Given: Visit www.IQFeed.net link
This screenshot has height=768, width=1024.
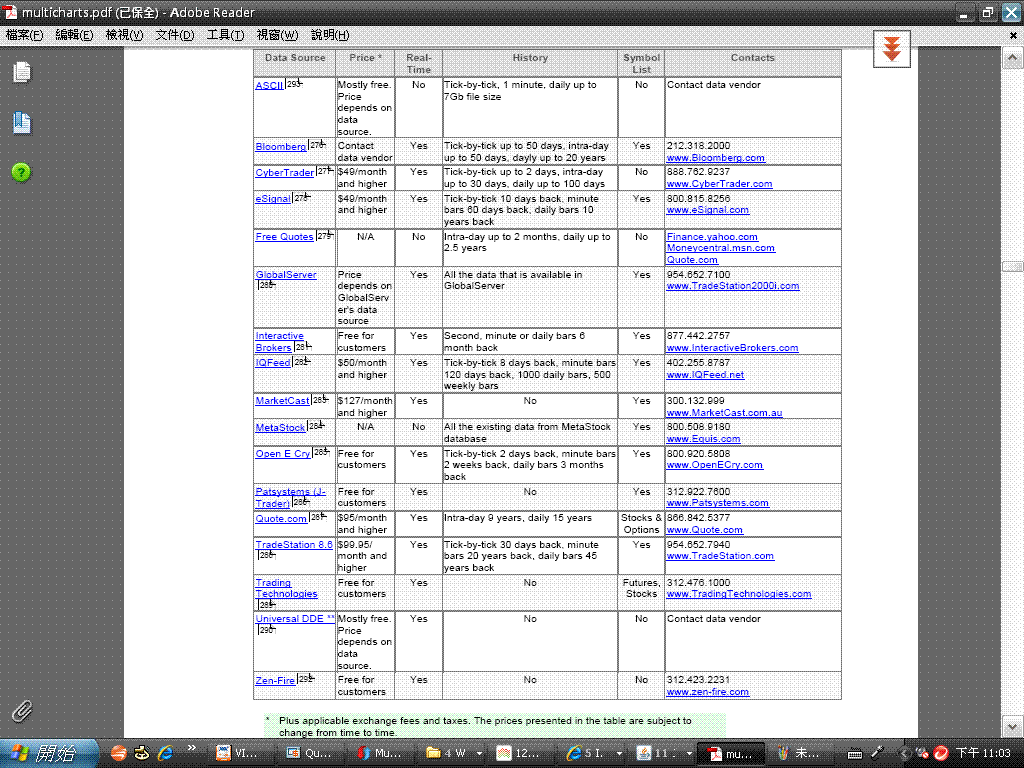Looking at the screenshot, I should click(x=705, y=375).
